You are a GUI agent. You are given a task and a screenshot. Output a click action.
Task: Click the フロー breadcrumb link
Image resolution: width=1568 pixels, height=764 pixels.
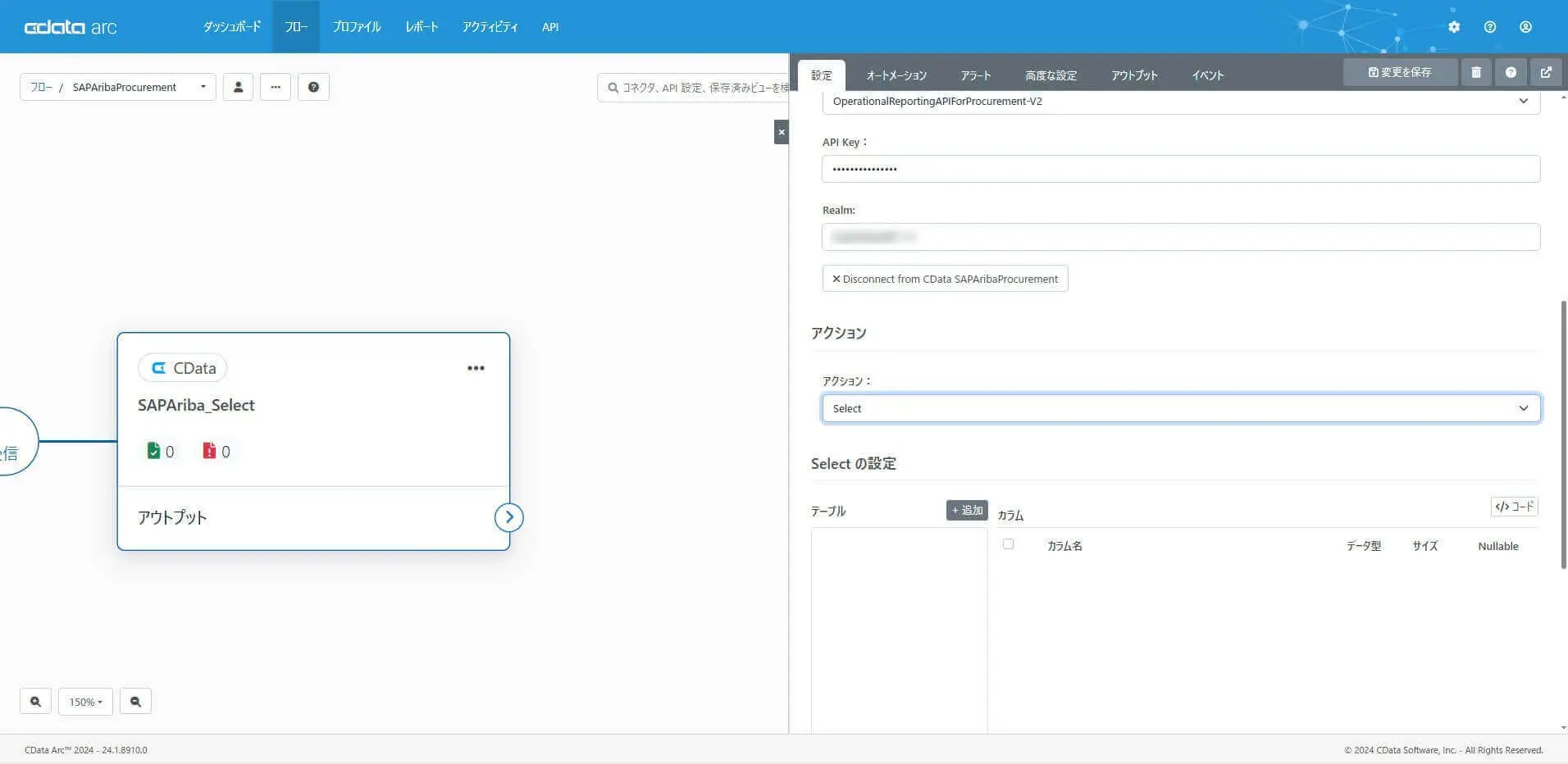[x=41, y=87]
